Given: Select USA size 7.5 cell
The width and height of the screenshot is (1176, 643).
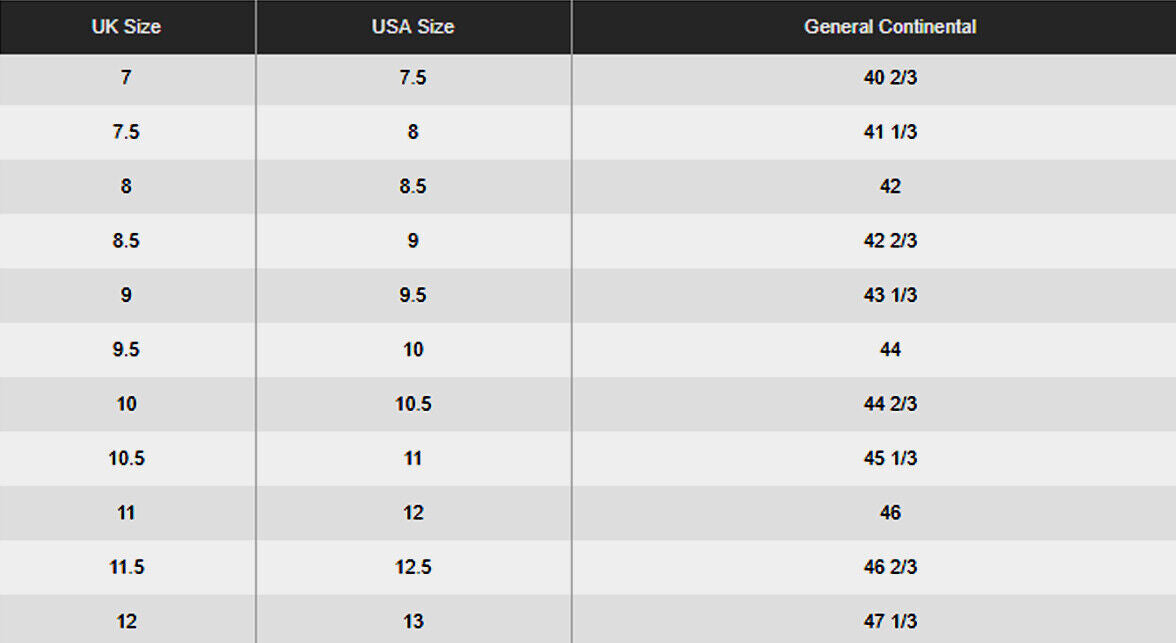Looking at the screenshot, I should click(x=413, y=78).
